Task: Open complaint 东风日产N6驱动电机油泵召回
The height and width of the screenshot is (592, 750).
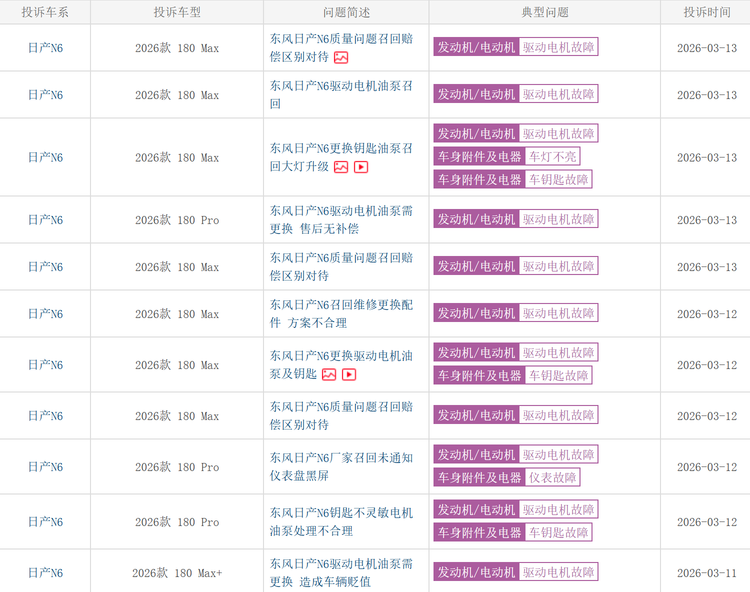Action: (x=340, y=95)
